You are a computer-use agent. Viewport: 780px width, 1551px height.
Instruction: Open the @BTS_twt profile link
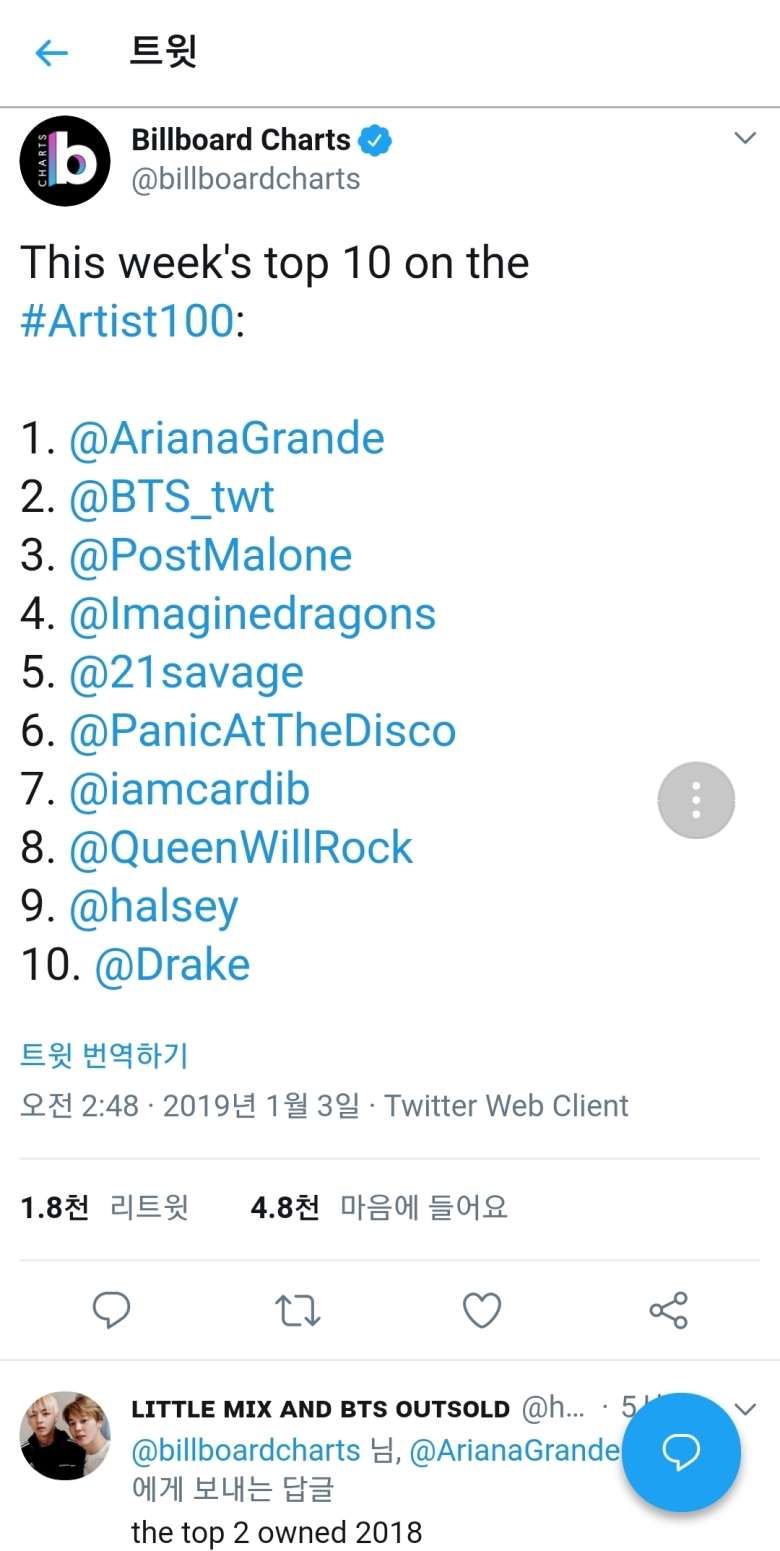pyautogui.click(x=172, y=497)
